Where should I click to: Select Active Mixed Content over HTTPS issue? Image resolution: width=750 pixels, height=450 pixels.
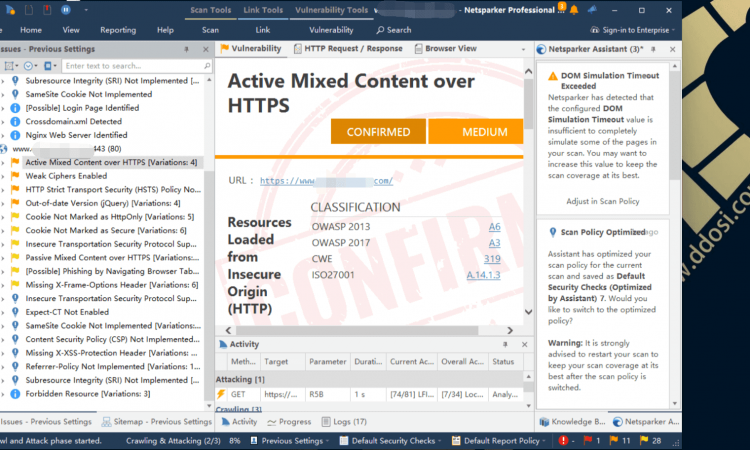(x=111, y=162)
